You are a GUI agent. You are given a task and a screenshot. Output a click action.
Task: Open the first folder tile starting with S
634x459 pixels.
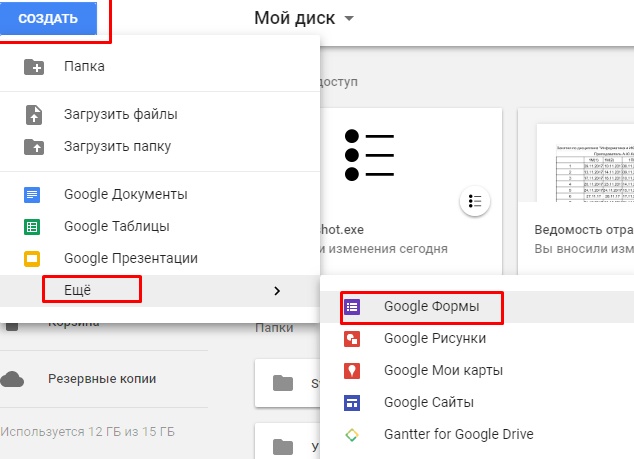click(x=287, y=383)
